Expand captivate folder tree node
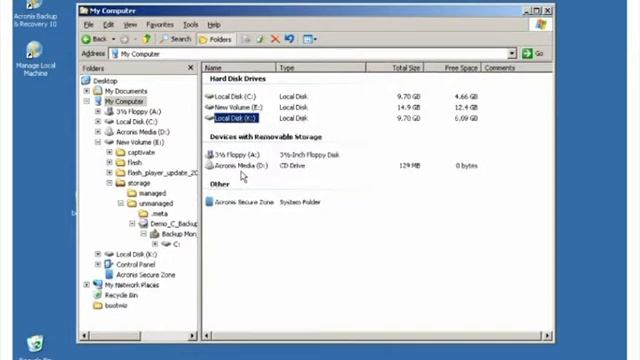The image size is (640, 360). point(109,152)
